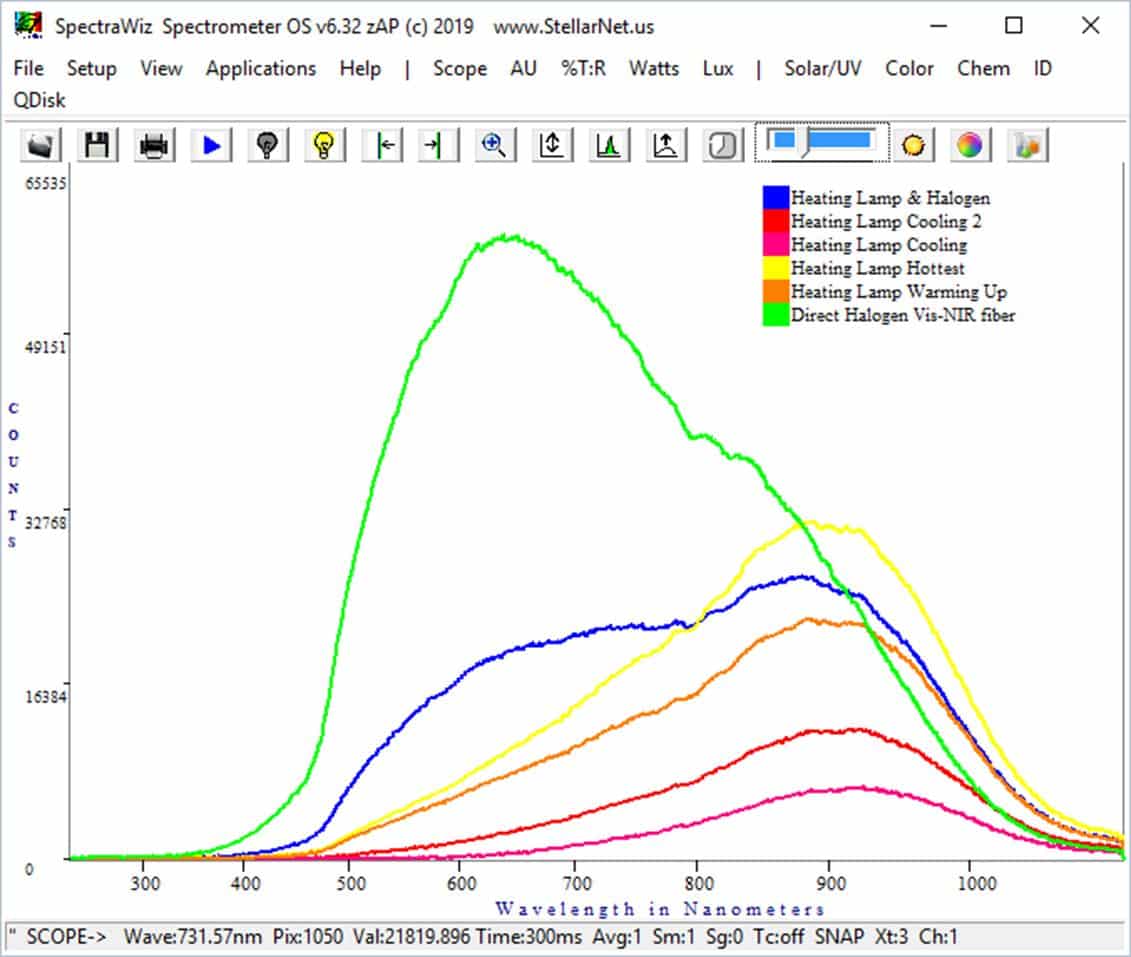1131x957 pixels.
Task: Open the Solar/UV menu item
Action: tap(822, 69)
